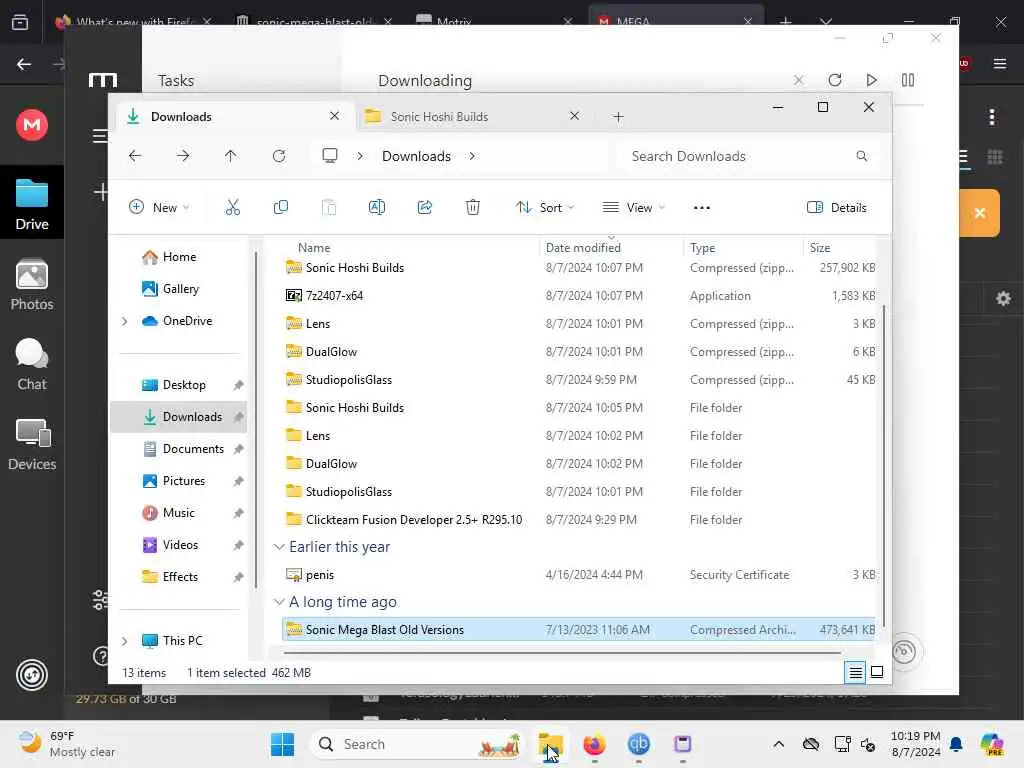Screen dimensions: 1024x768
Task: Open Firefox from the taskbar
Action: pos(594,744)
